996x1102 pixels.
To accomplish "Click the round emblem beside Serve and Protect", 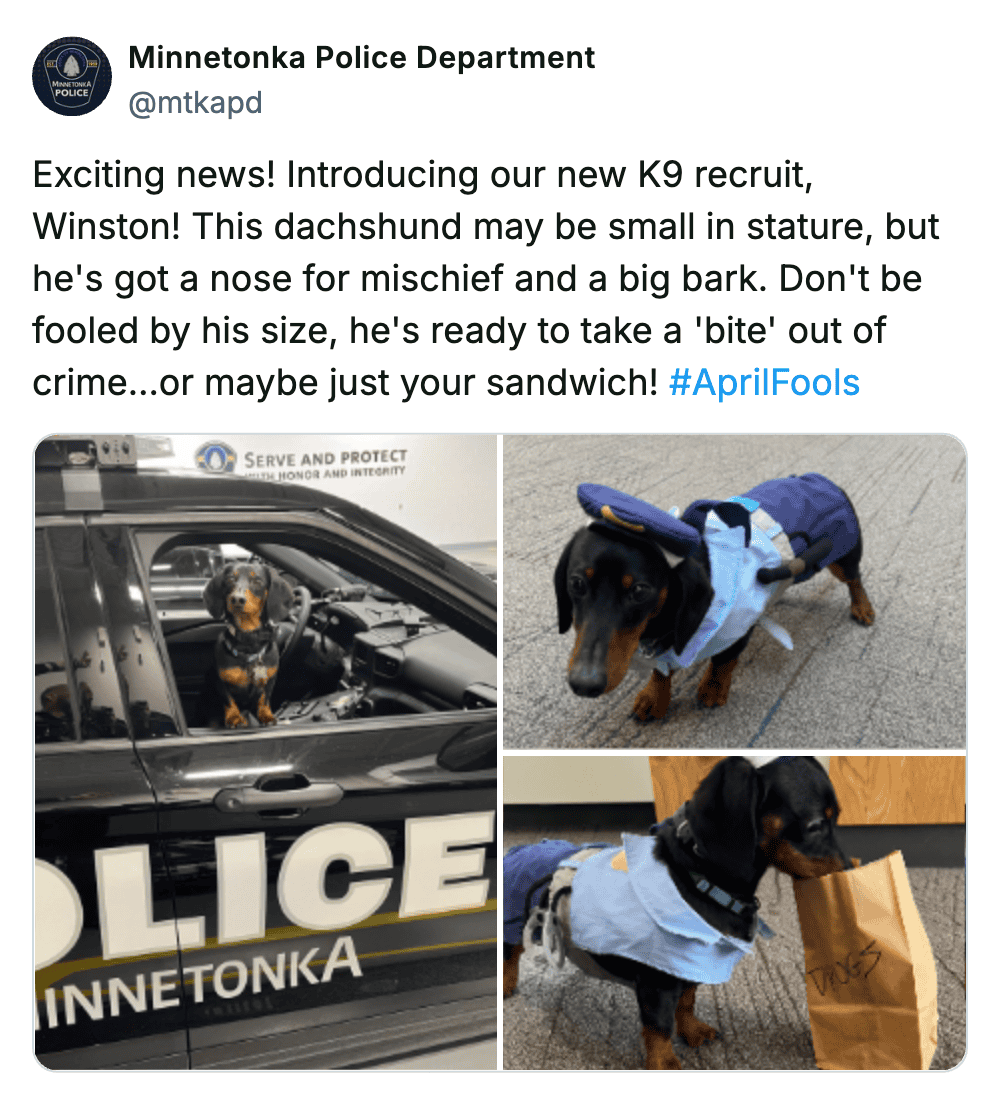I will point(215,457).
